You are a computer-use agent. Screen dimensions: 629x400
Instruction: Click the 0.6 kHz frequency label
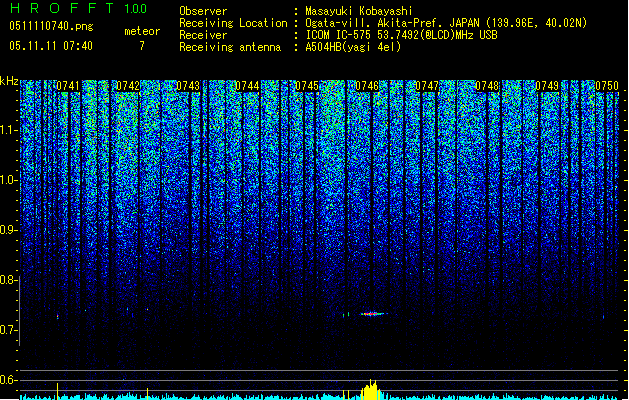[8, 380]
